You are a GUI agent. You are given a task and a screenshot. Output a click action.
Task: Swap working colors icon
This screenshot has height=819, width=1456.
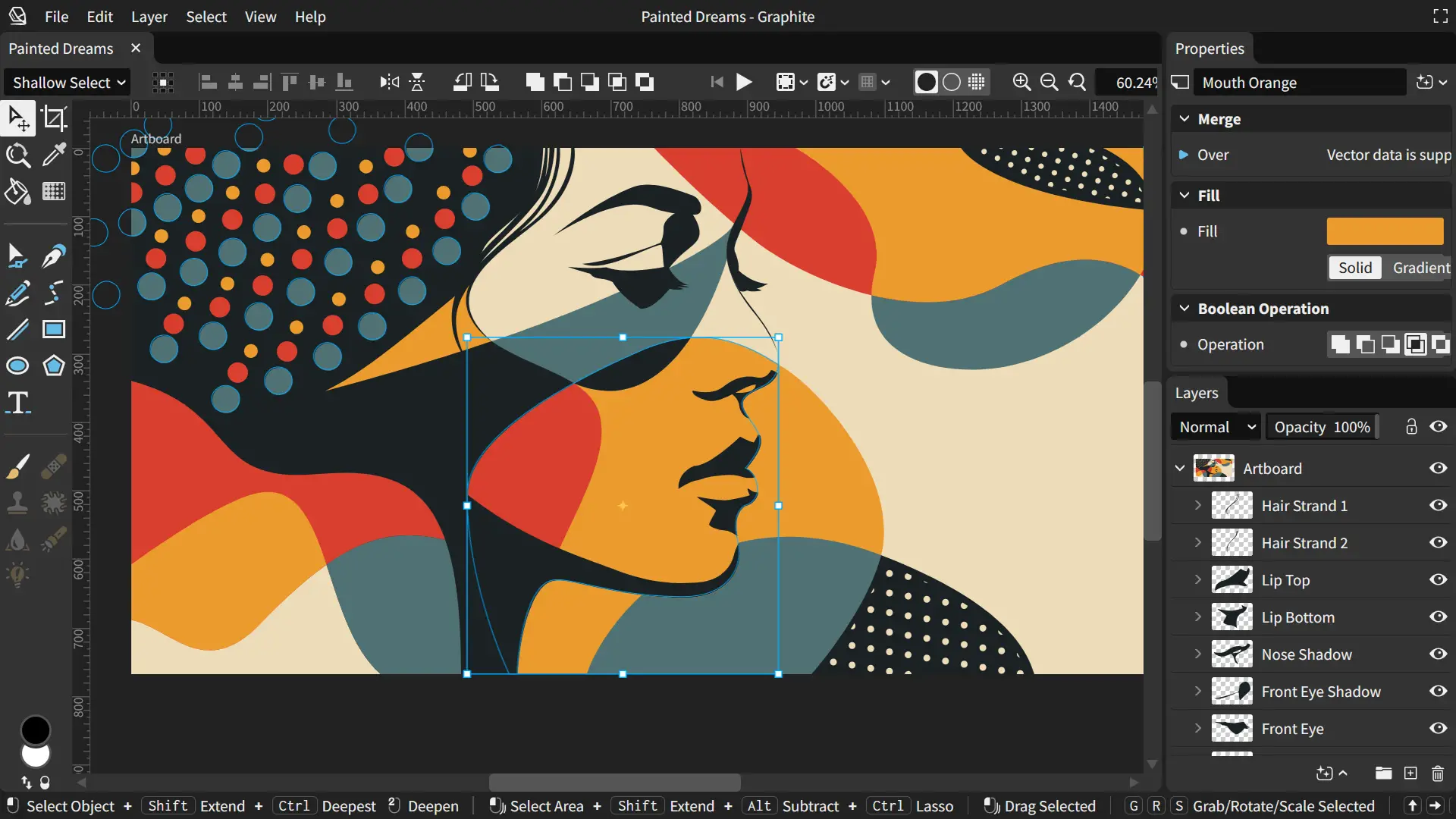pyautogui.click(x=27, y=782)
